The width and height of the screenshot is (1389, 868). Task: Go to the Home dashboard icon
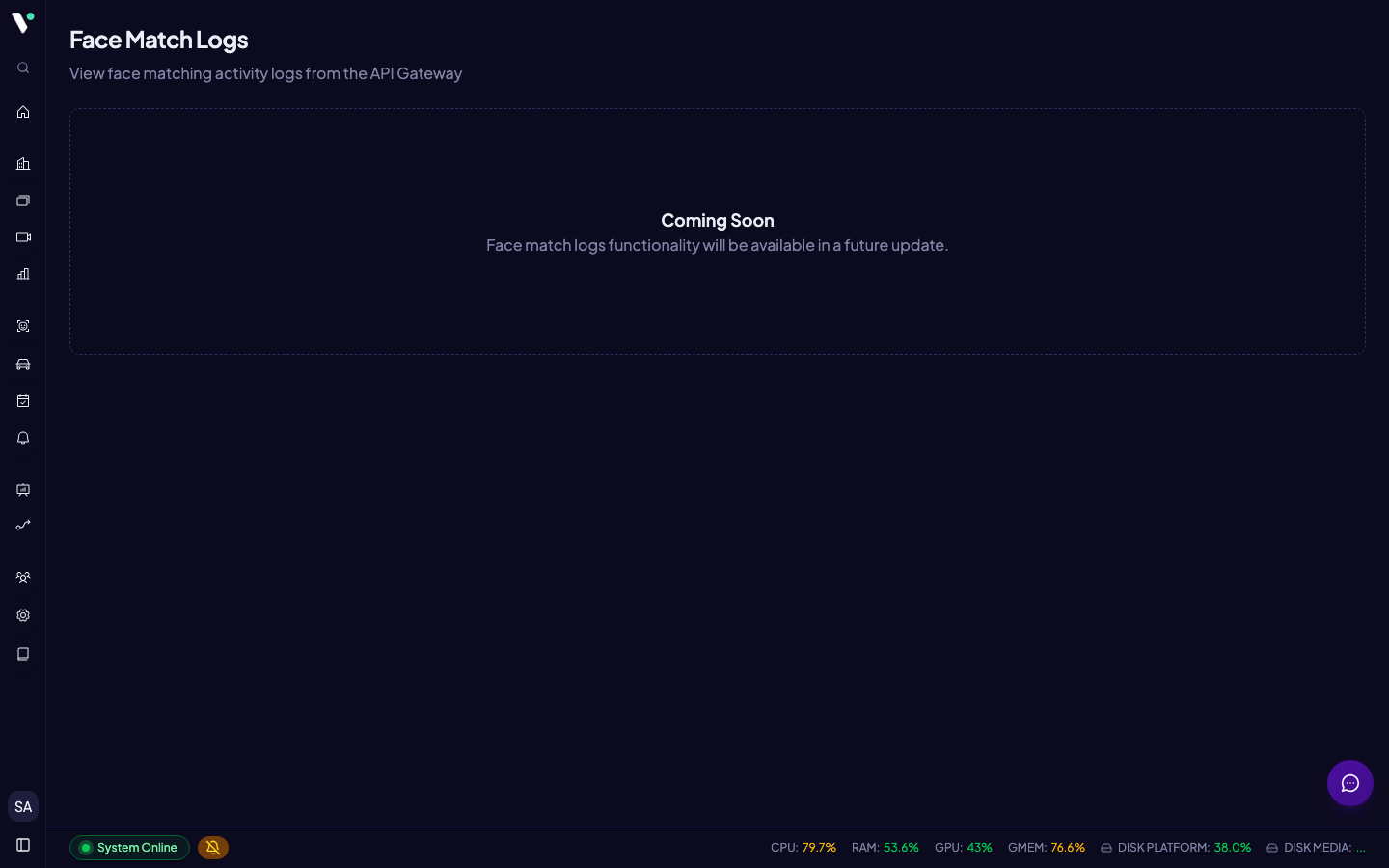(x=23, y=112)
